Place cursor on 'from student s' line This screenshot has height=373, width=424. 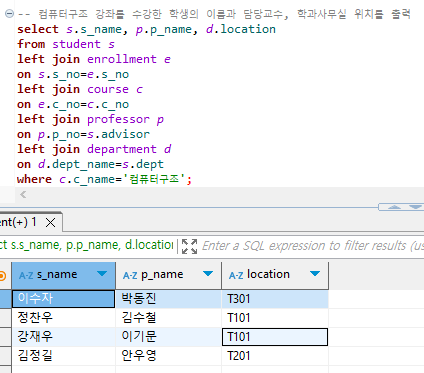(x=66, y=44)
